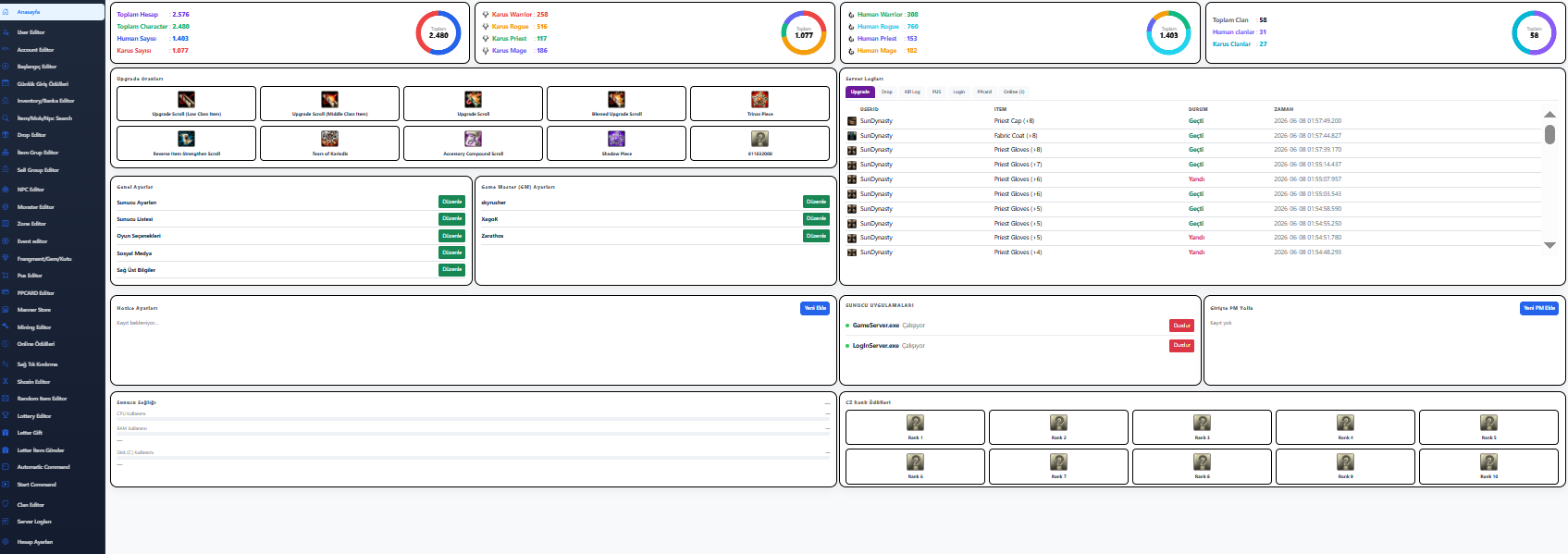Click the Yeni Ekle notice button

[815, 308]
